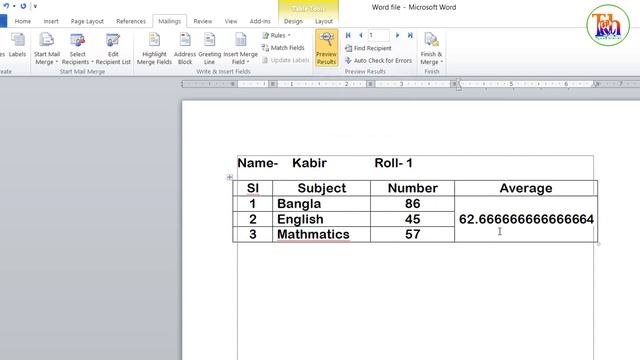640x360 pixels.
Task: Click the name Kabir text
Action: click(x=309, y=163)
